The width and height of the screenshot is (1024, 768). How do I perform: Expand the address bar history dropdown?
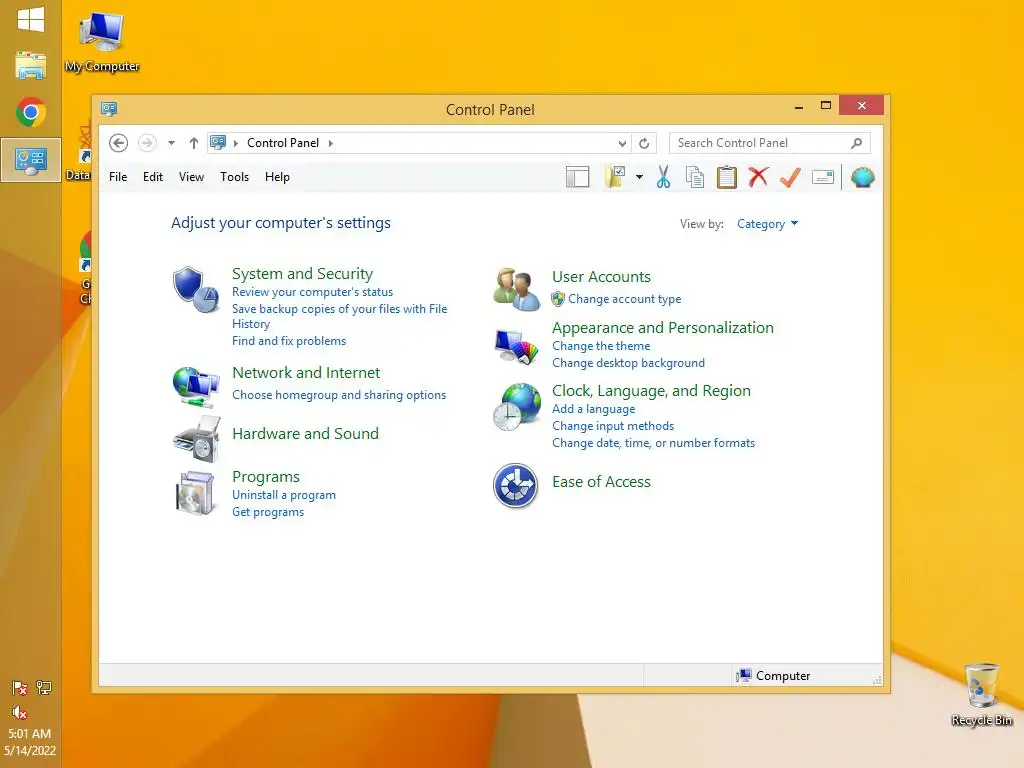point(622,143)
